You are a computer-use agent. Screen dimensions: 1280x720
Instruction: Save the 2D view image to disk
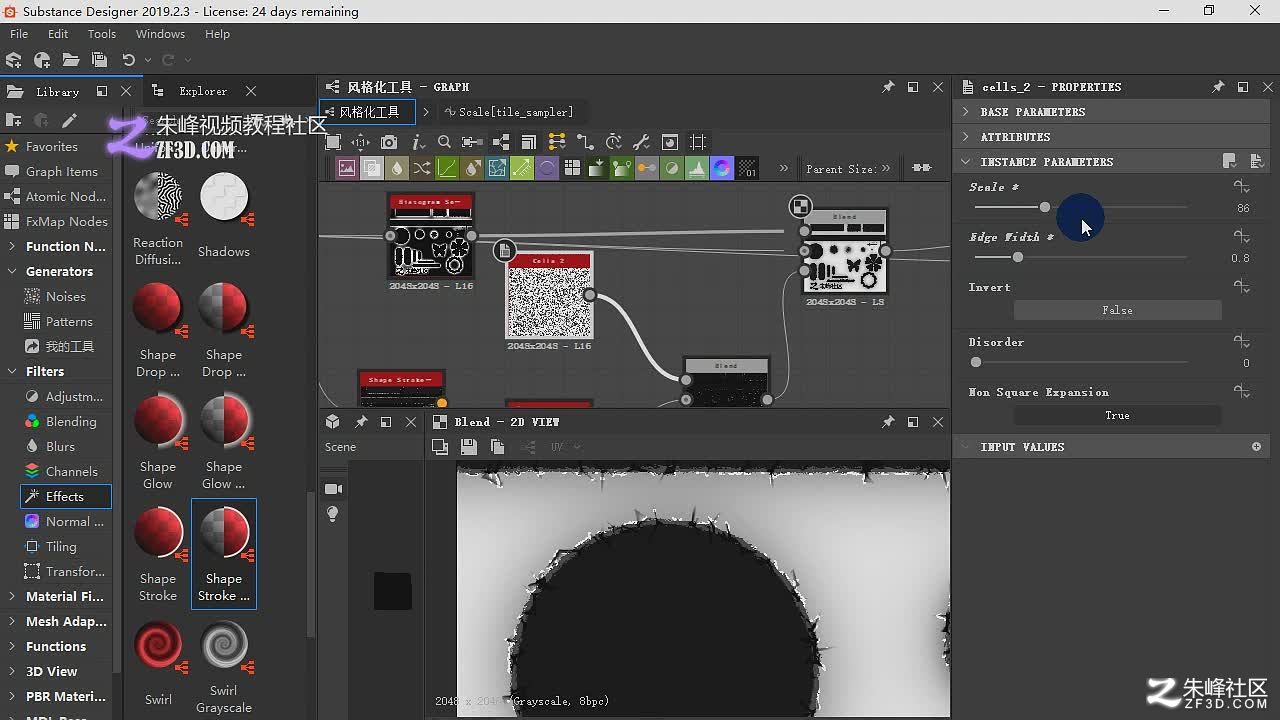pos(468,447)
